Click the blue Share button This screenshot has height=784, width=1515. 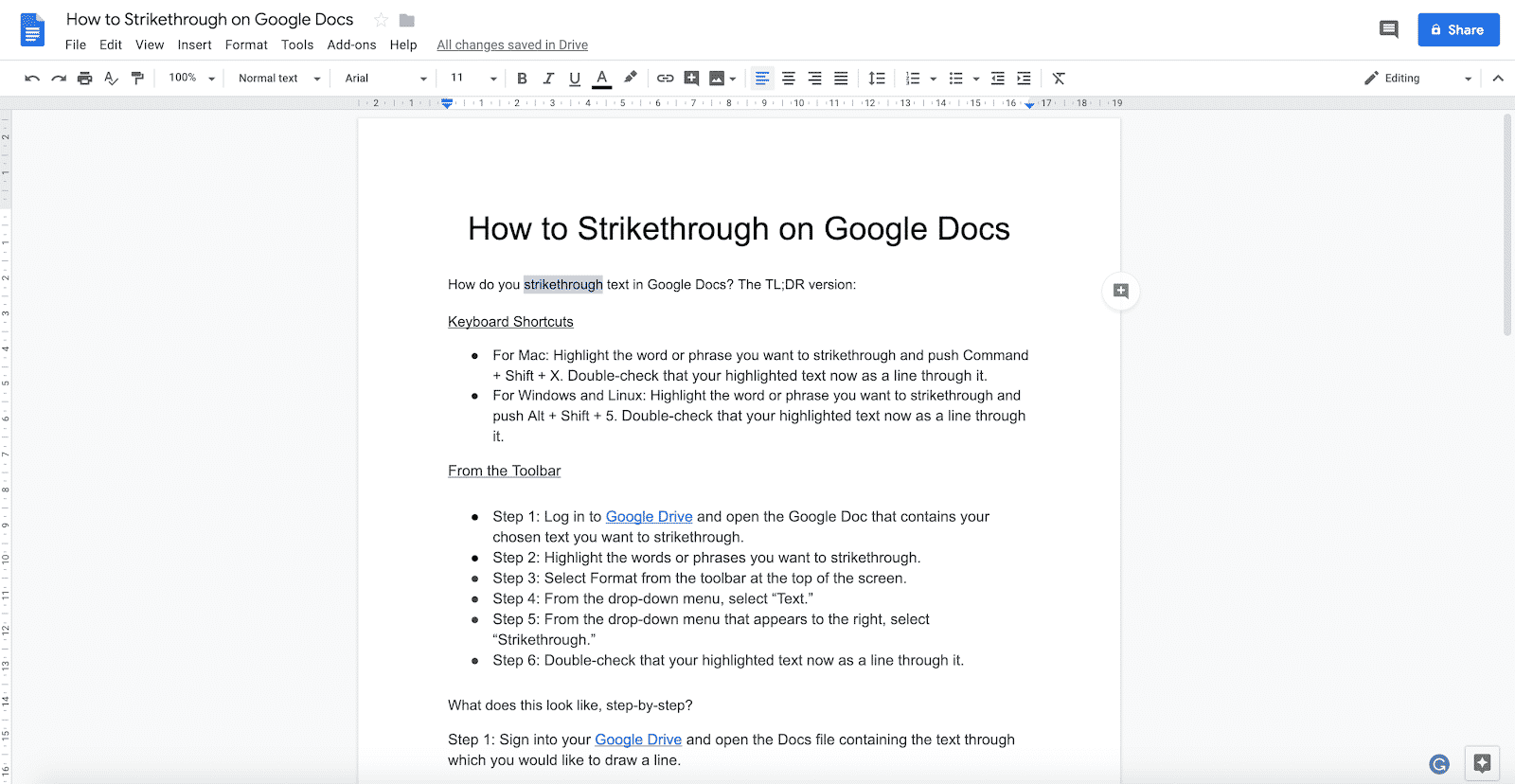tap(1458, 29)
